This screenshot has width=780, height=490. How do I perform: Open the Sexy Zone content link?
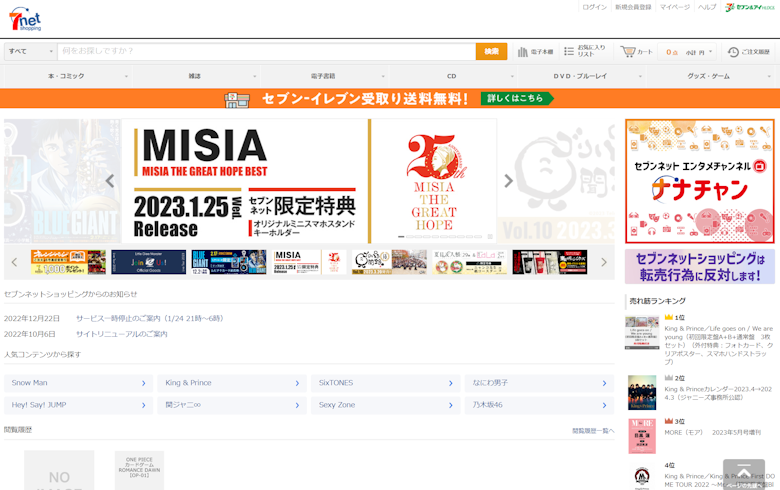click(386, 405)
